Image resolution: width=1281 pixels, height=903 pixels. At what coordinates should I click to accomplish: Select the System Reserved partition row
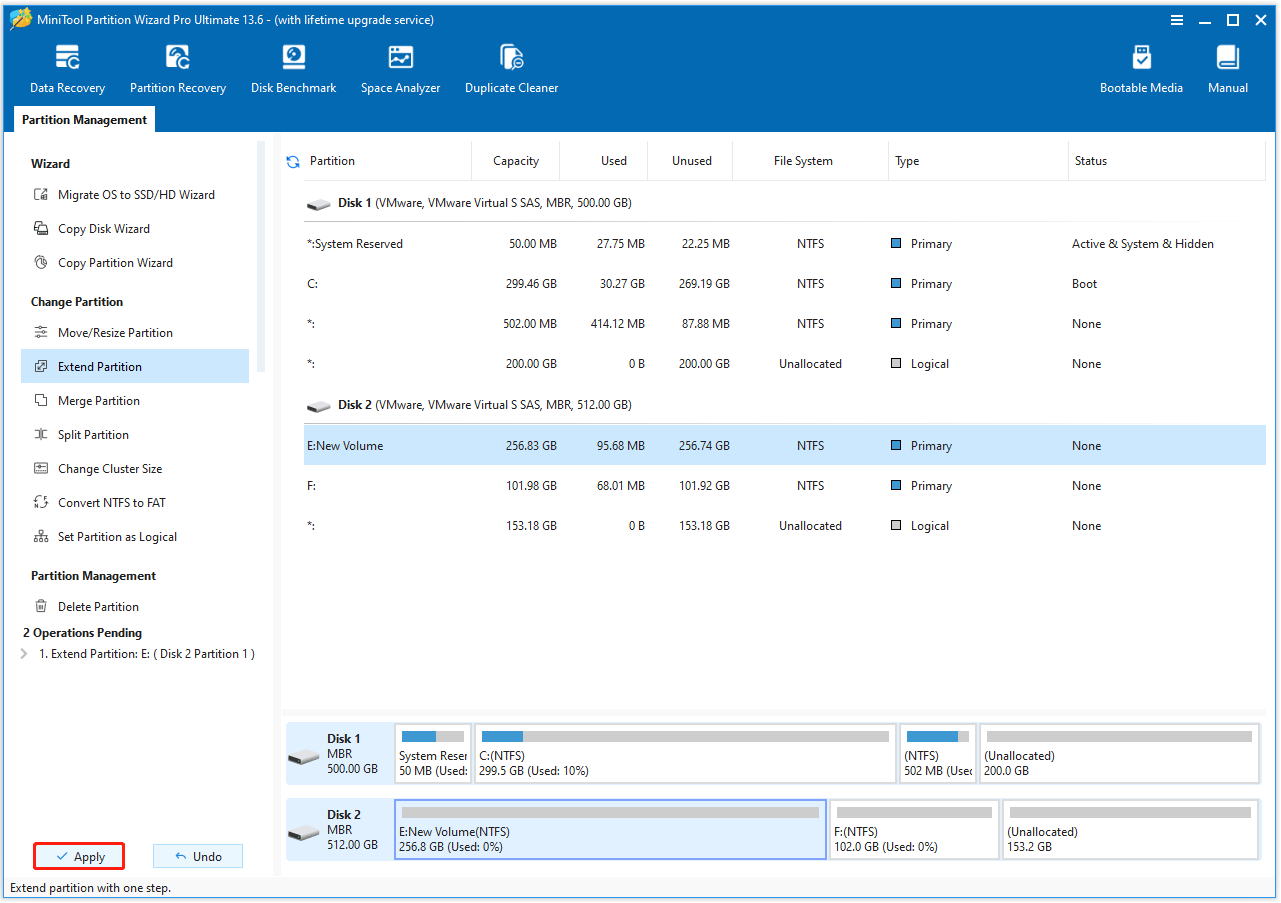point(785,244)
